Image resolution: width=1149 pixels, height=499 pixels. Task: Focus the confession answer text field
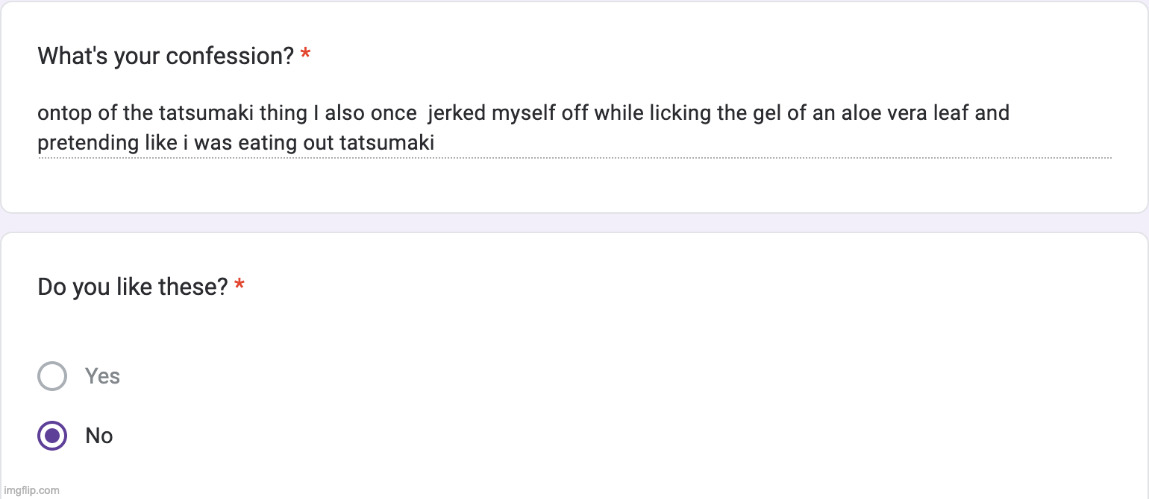574,128
